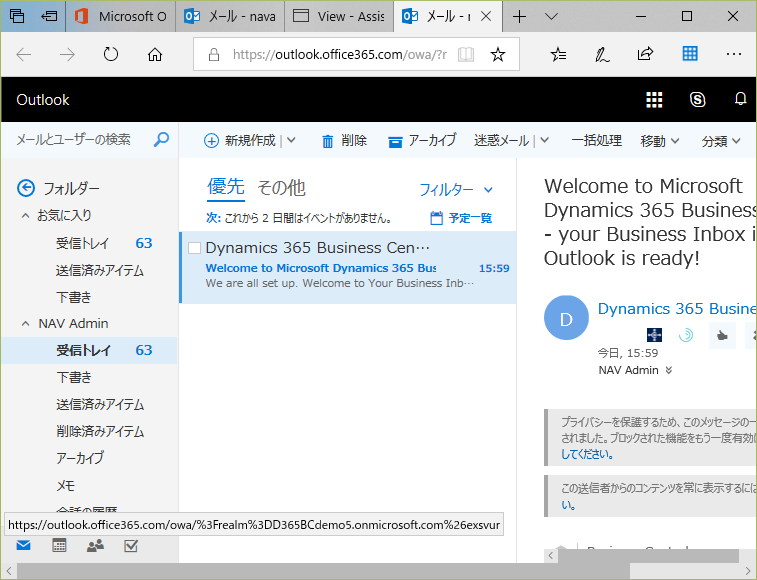The height and width of the screenshot is (580, 757).
Task: Open the agenda calendar icon
Action: pyautogui.click(x=436, y=218)
